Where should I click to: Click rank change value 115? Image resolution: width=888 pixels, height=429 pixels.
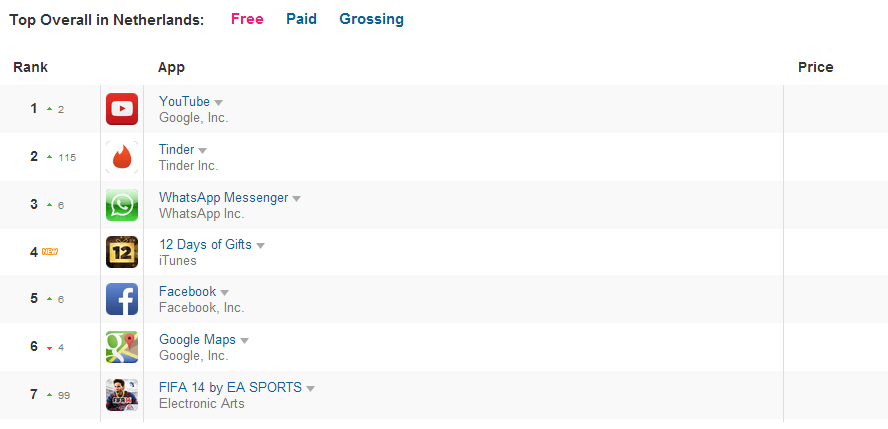pos(67,157)
